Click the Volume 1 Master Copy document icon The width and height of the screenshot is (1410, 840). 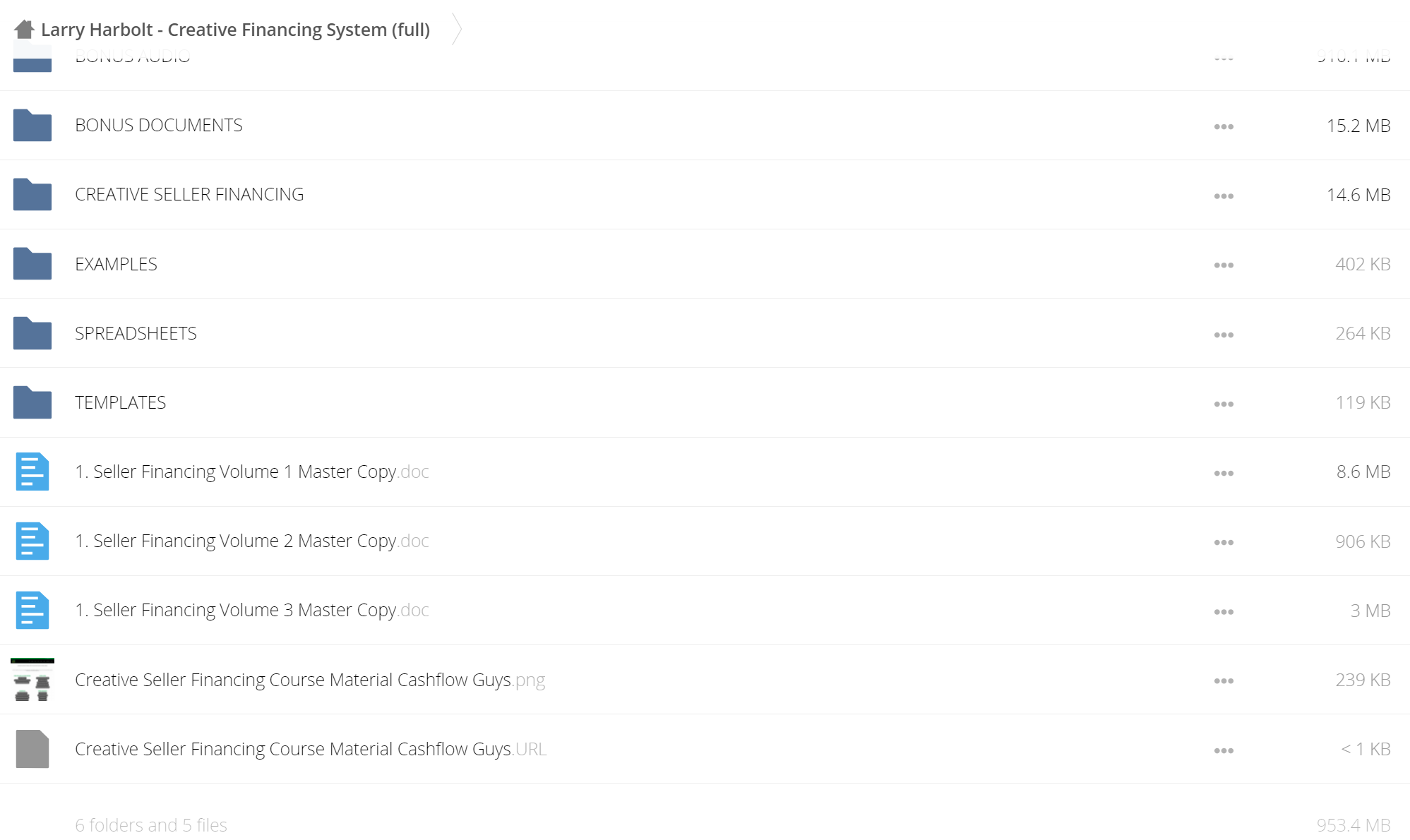click(32, 472)
